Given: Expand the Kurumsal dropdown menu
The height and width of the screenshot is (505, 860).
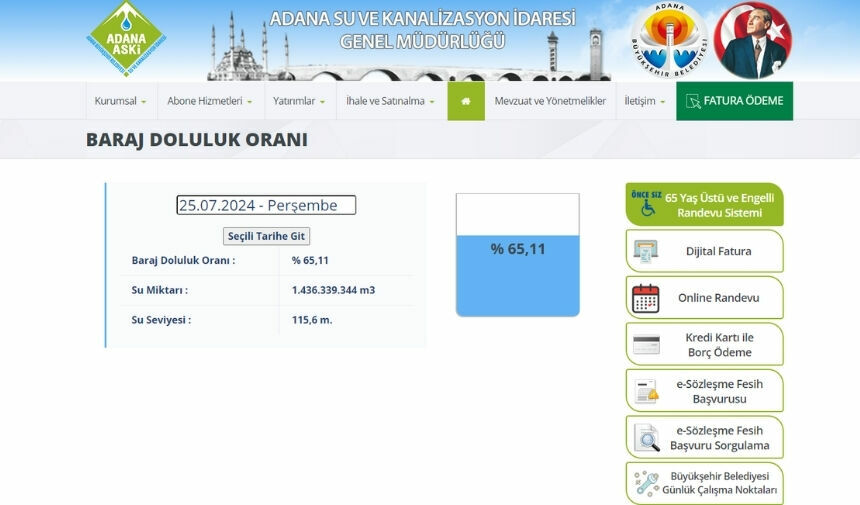Looking at the screenshot, I should (x=120, y=101).
